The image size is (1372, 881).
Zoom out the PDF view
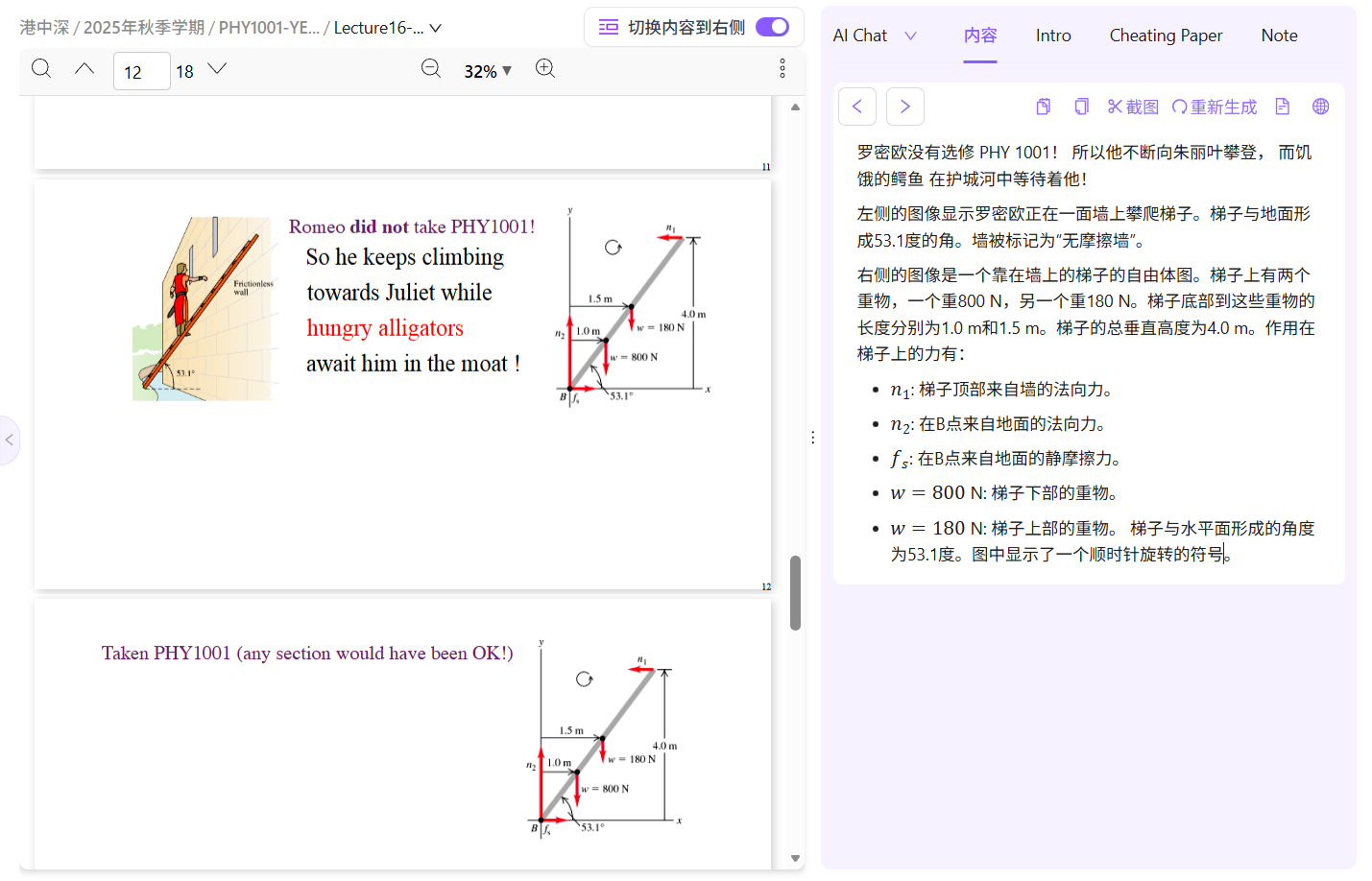tap(431, 68)
